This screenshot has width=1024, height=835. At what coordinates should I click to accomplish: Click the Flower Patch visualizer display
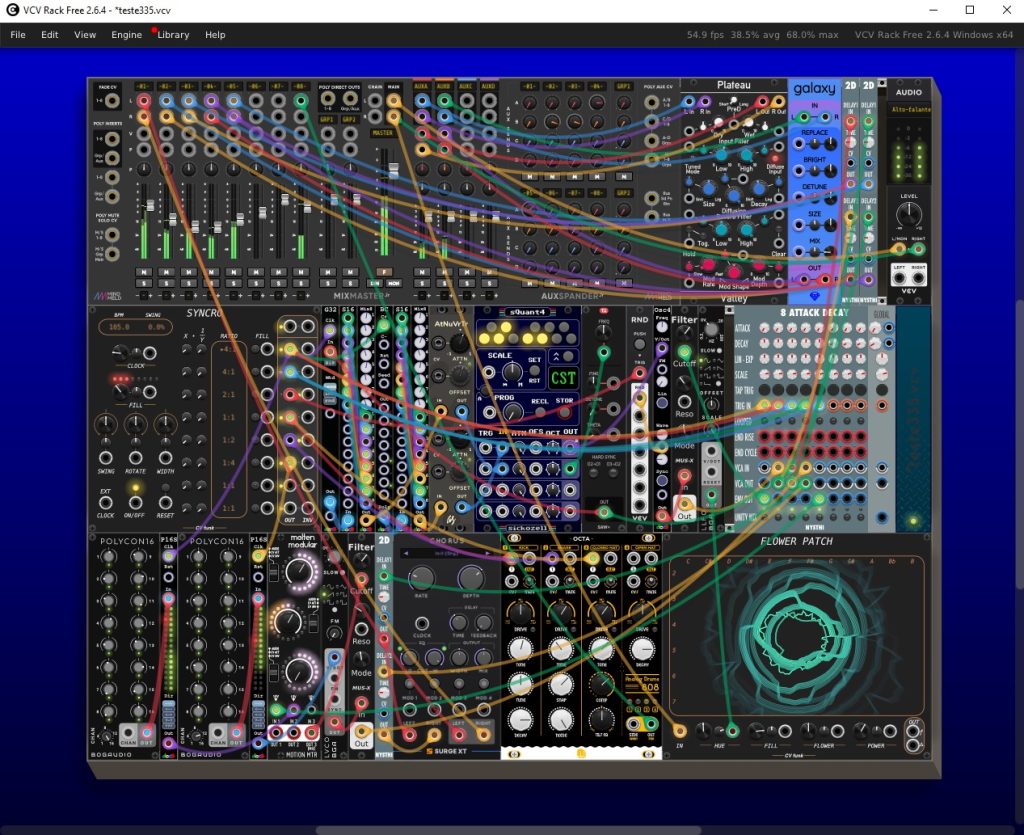(x=796, y=635)
